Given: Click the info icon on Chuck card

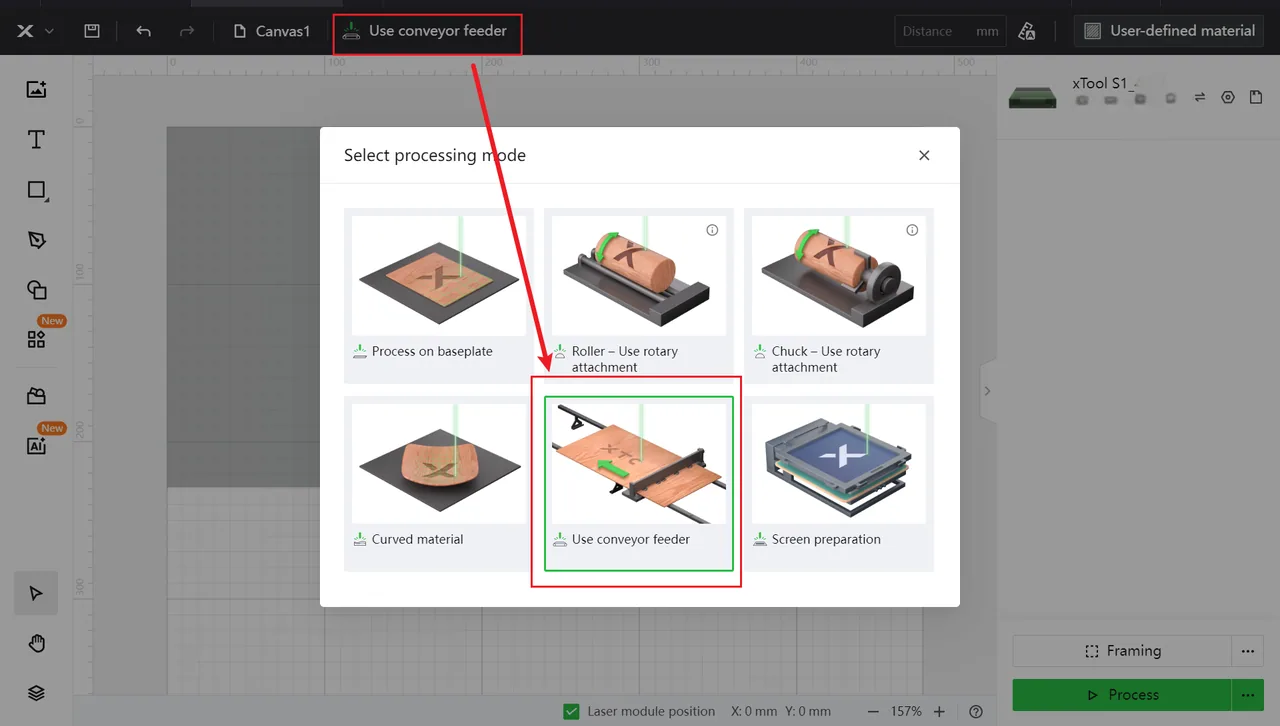Looking at the screenshot, I should click(912, 230).
